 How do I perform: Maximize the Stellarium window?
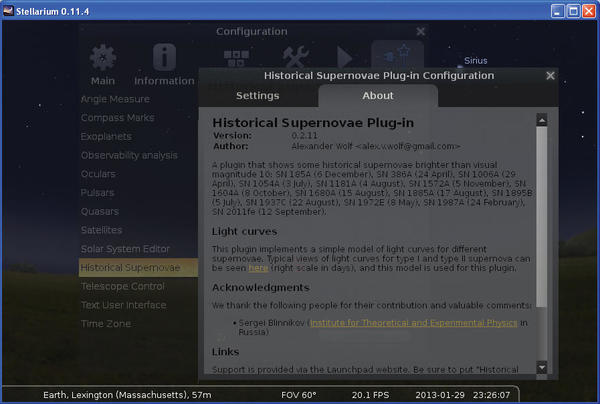pyautogui.click(x=573, y=11)
